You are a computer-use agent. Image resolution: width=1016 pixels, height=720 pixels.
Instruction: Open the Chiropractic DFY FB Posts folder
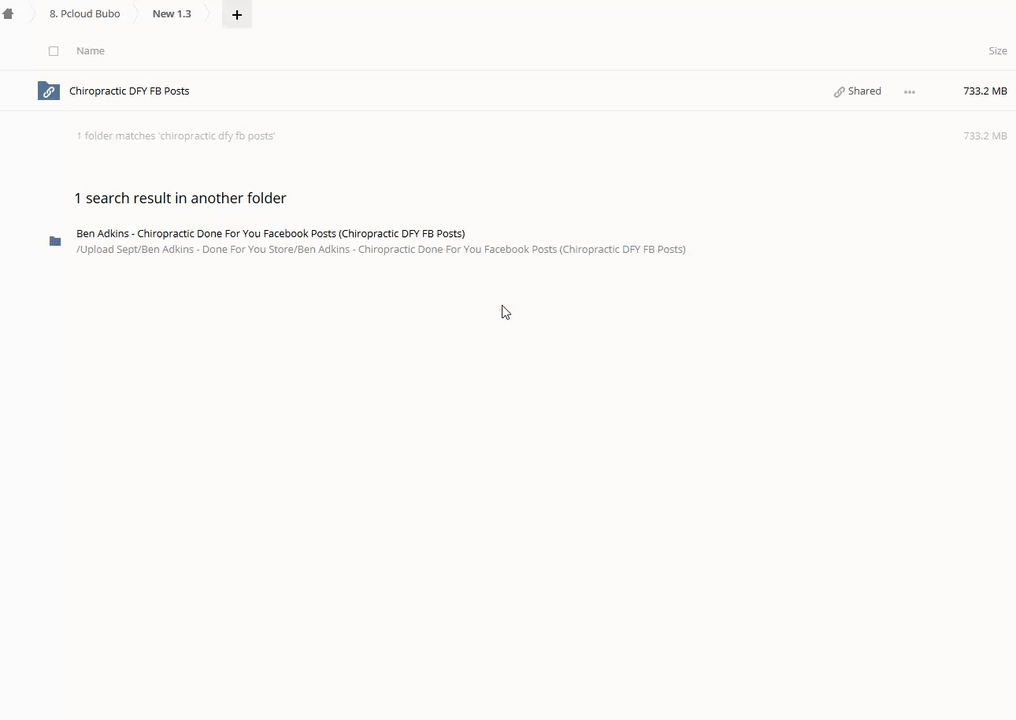click(129, 91)
